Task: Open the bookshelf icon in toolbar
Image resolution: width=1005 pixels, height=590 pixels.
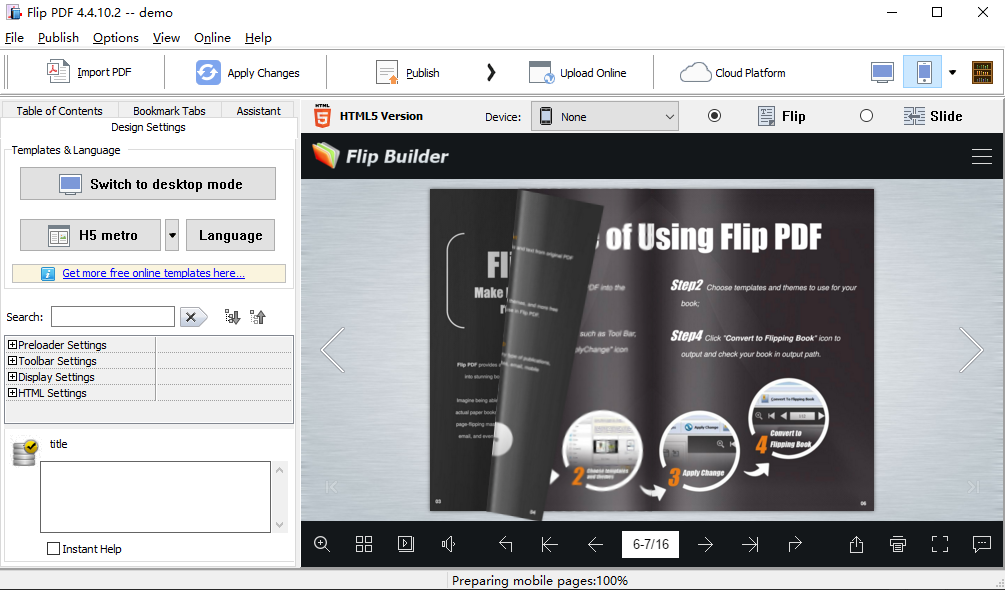Action: [x=982, y=72]
